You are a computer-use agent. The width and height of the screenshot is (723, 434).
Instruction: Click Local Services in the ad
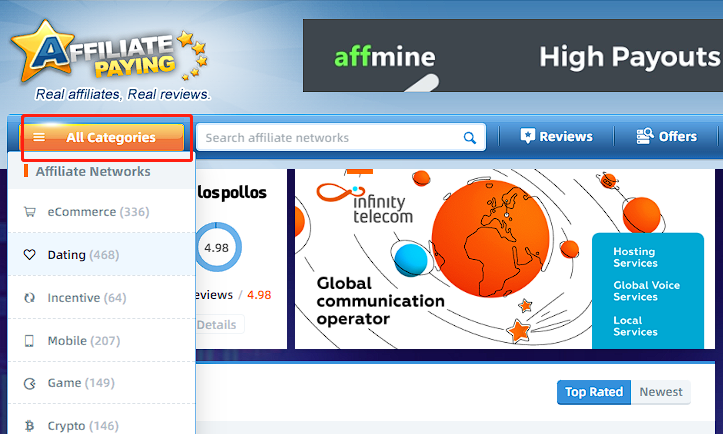[x=635, y=326]
